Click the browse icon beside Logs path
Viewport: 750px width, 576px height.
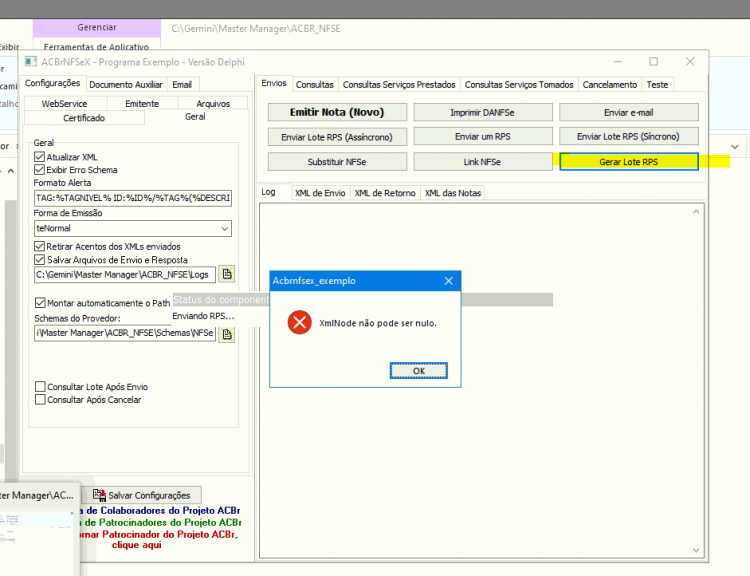point(227,274)
